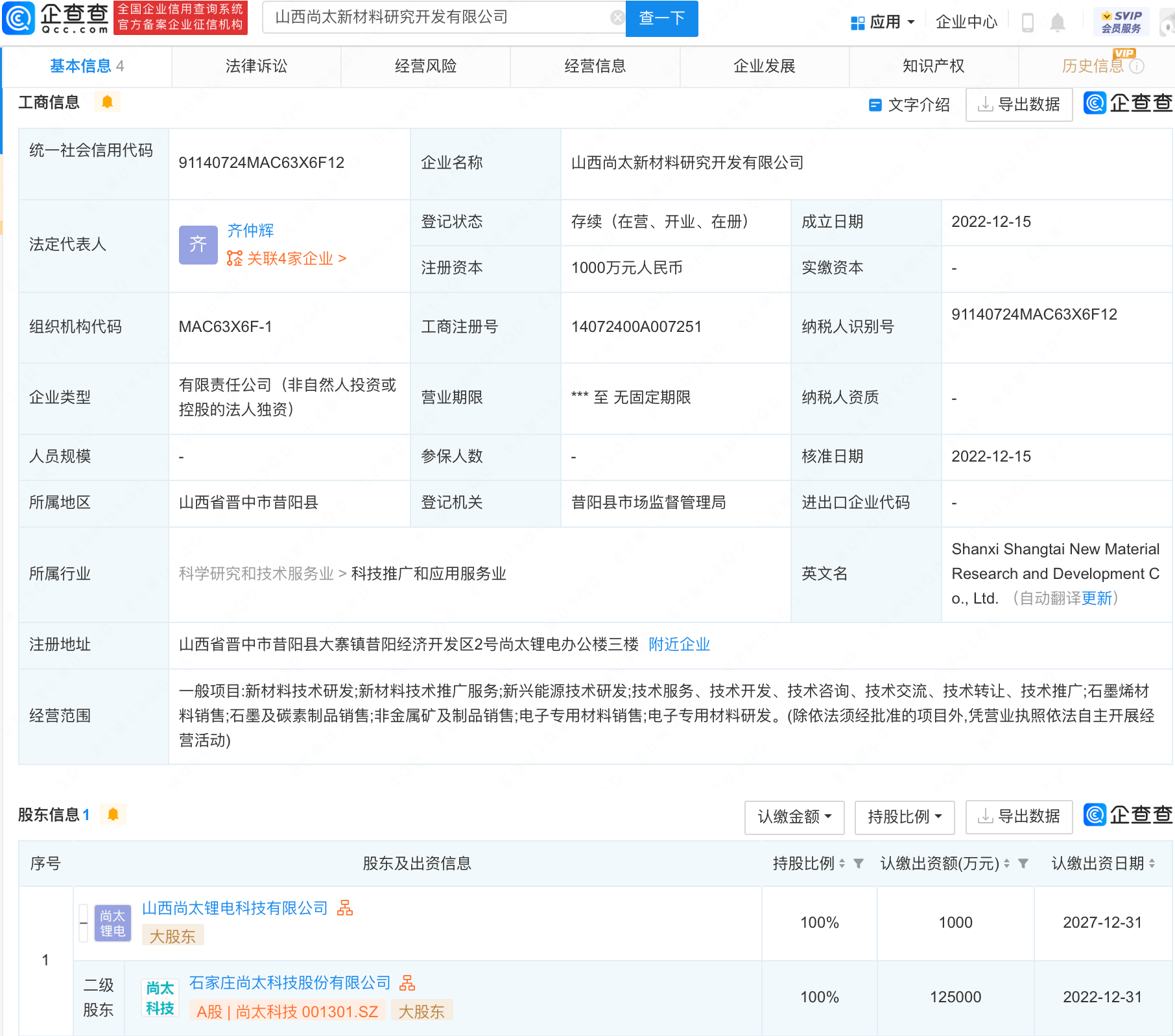The image size is (1175, 1036).
Task: Toggle the monitoring bell next to 工商信息
Action: [x=108, y=102]
